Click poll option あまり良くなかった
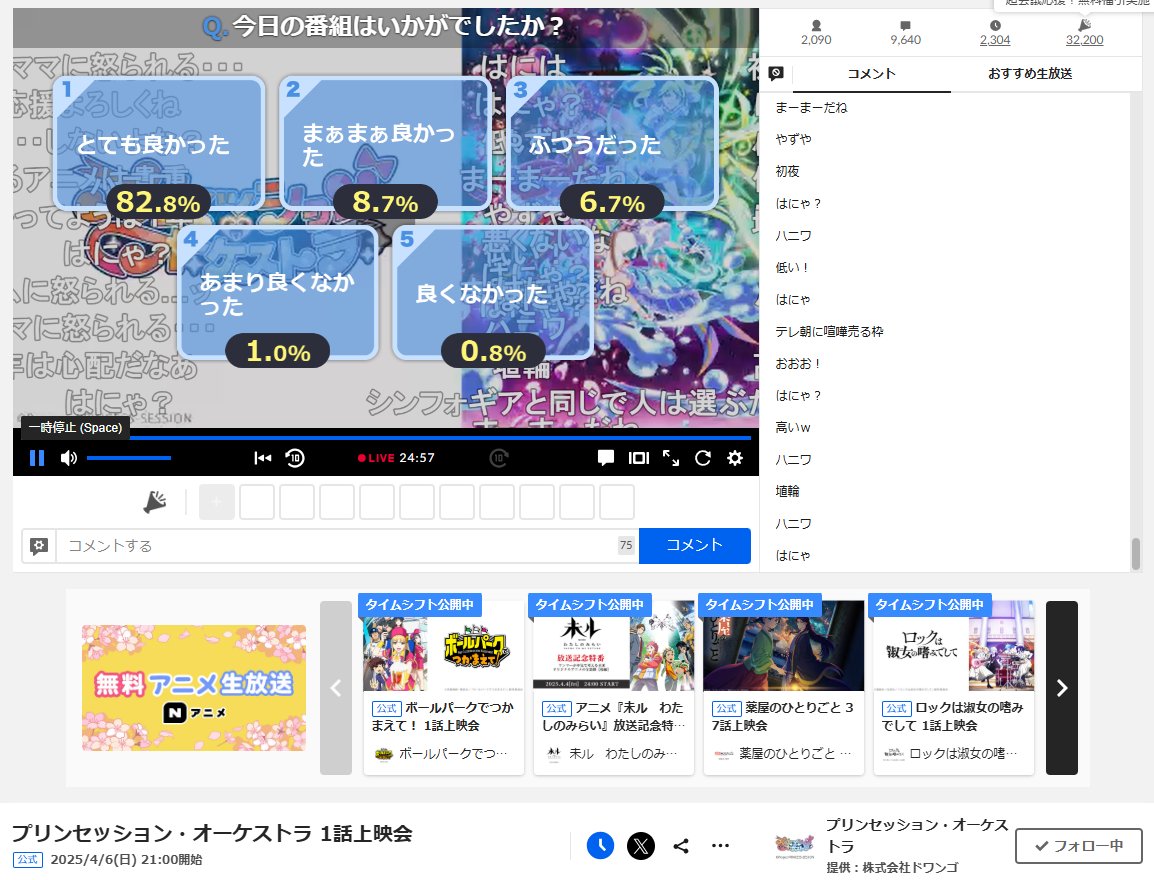This screenshot has height=880, width=1154. pyautogui.click(x=277, y=293)
